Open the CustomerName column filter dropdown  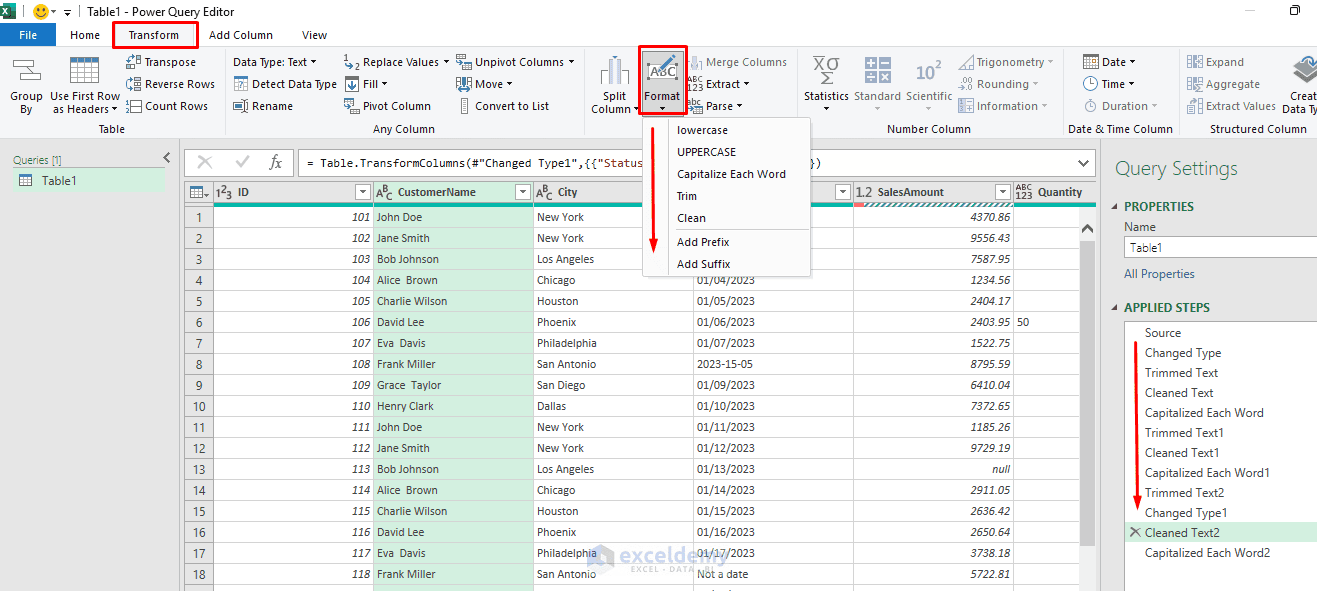pyautogui.click(x=522, y=192)
